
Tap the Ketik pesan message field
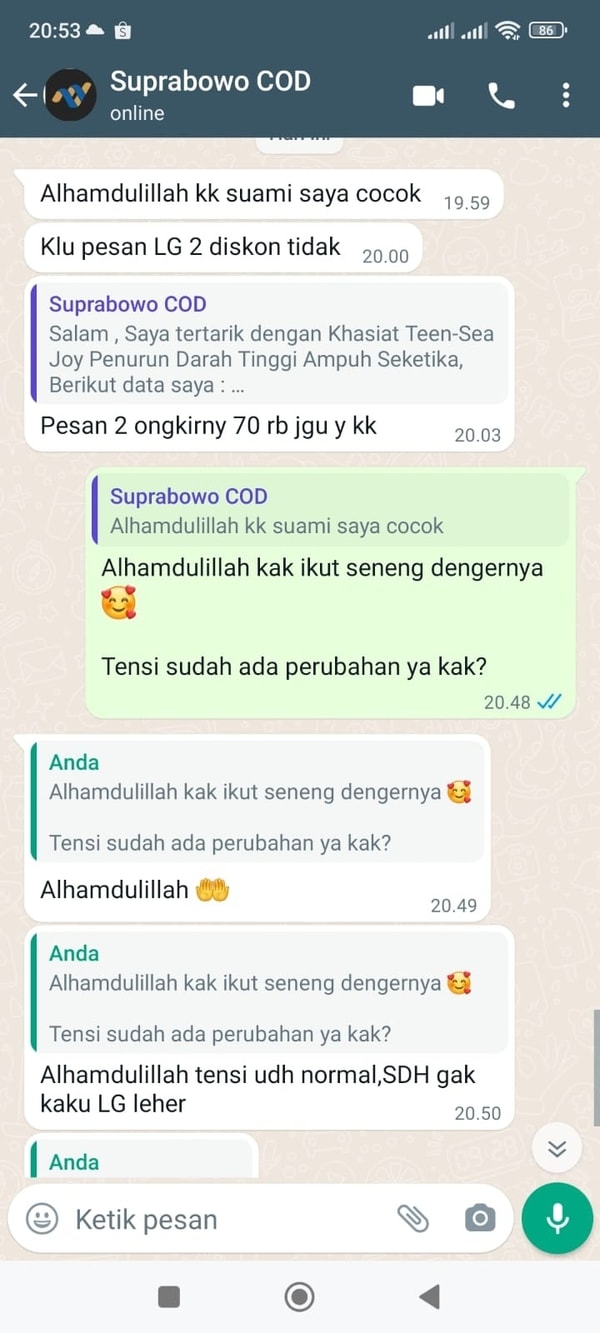coord(228,1220)
